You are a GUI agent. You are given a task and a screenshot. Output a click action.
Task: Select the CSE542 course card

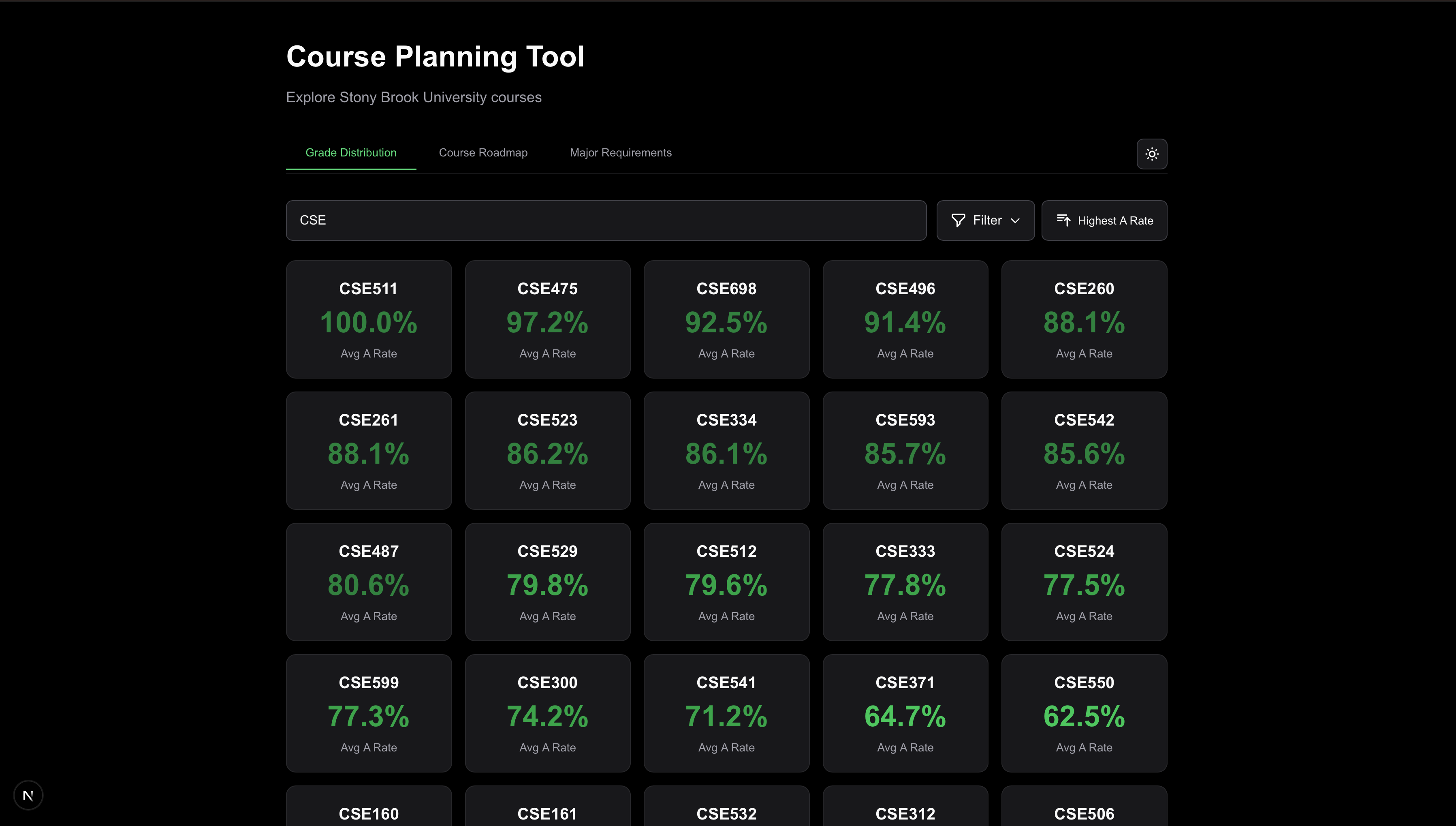[1084, 450]
